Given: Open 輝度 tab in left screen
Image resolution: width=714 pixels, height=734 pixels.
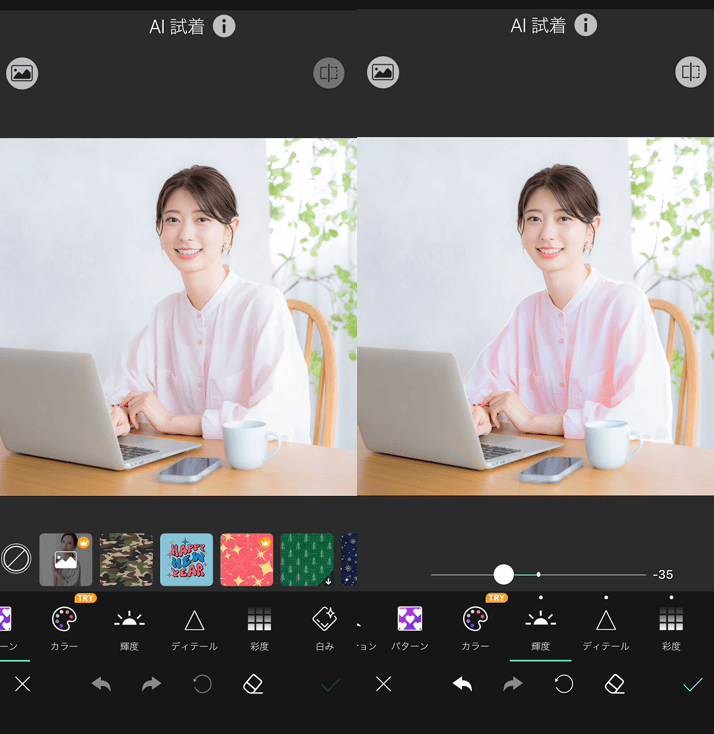Looking at the screenshot, I should pos(129,628).
